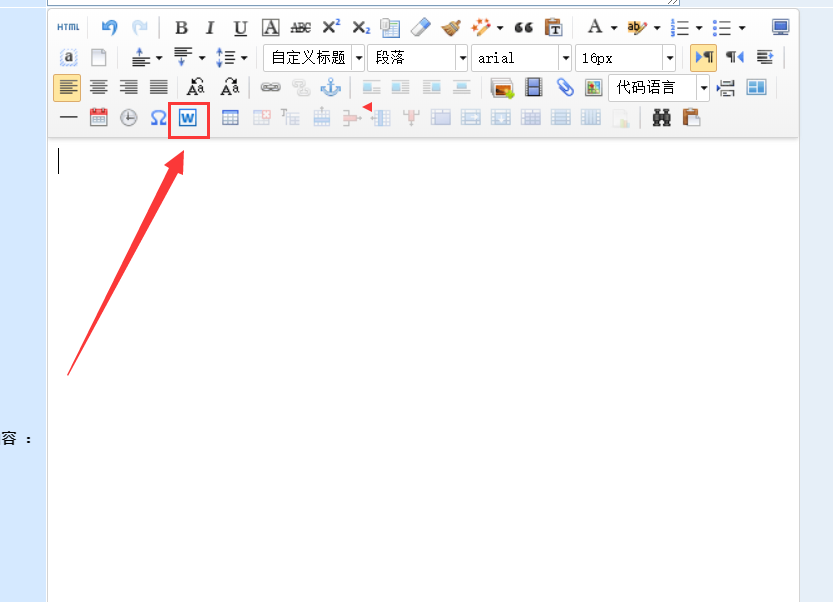Insert date using the calendar icon
833x602 pixels.
(99, 118)
